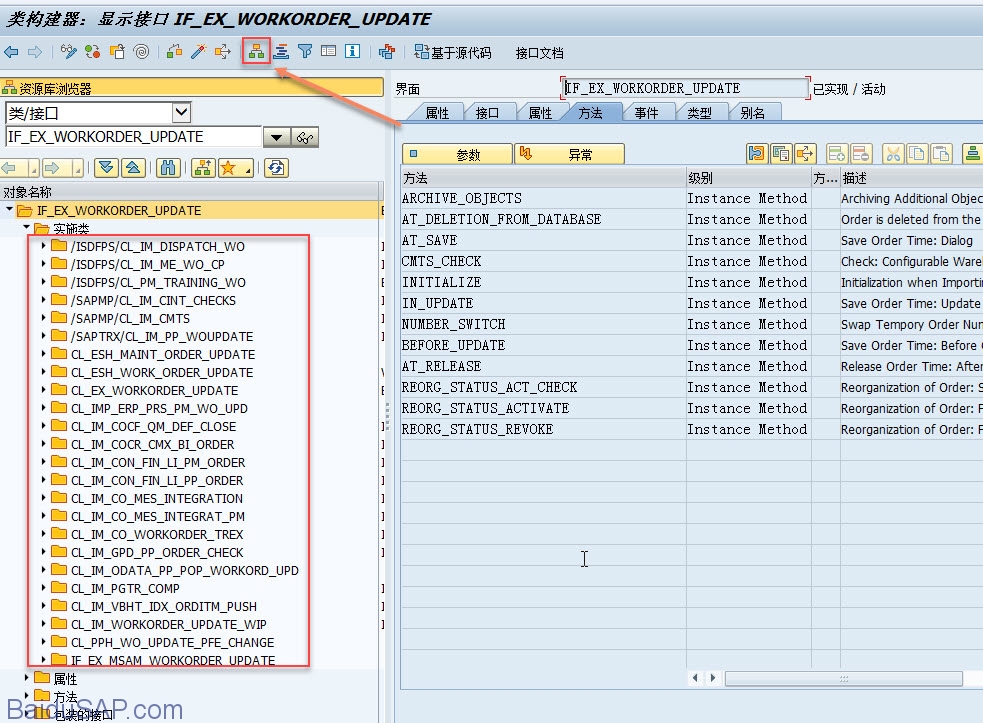
Task: Click the 接口文档 toolbar button
Action: (539, 53)
